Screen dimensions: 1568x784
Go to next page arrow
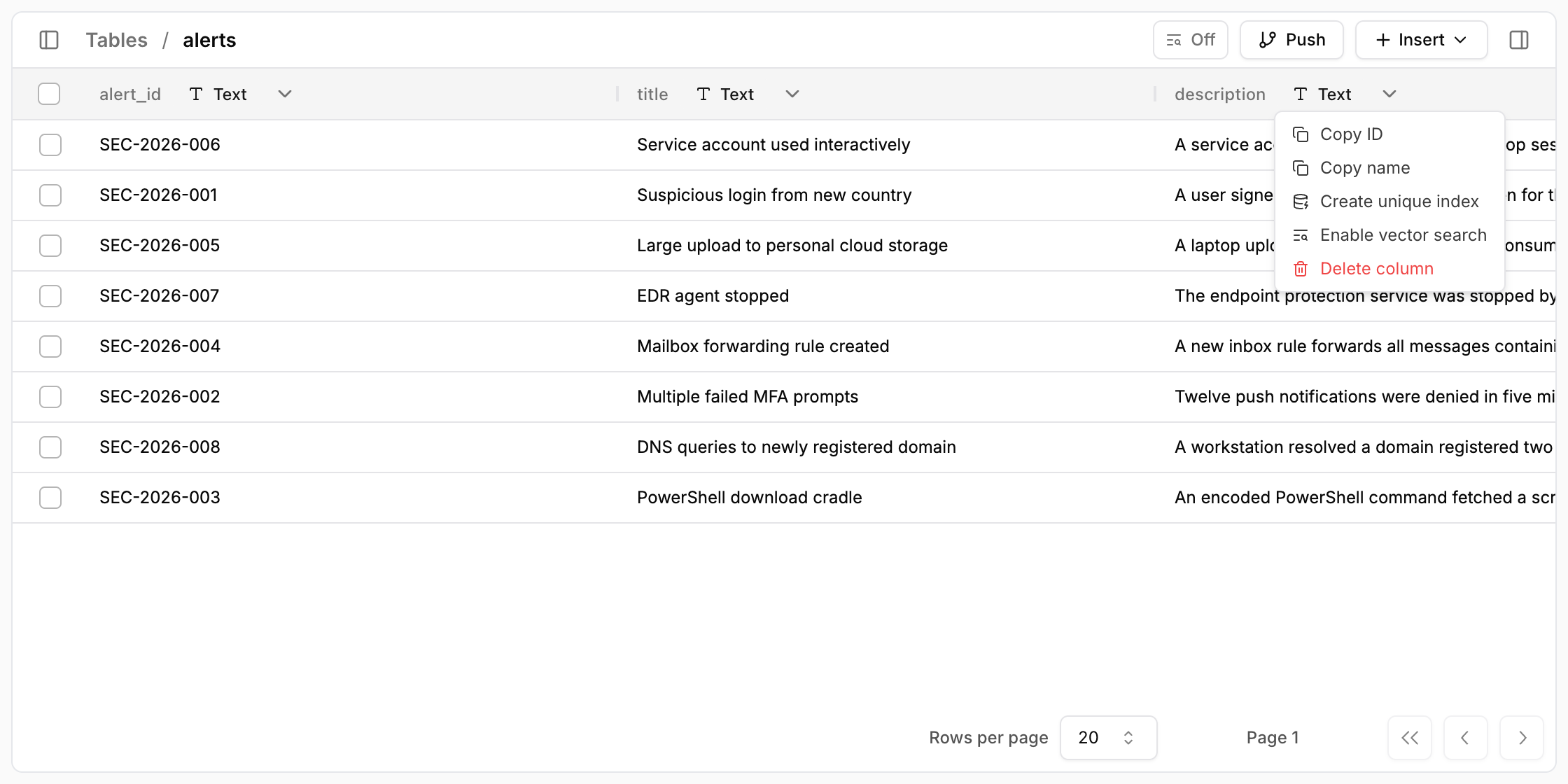(1522, 738)
